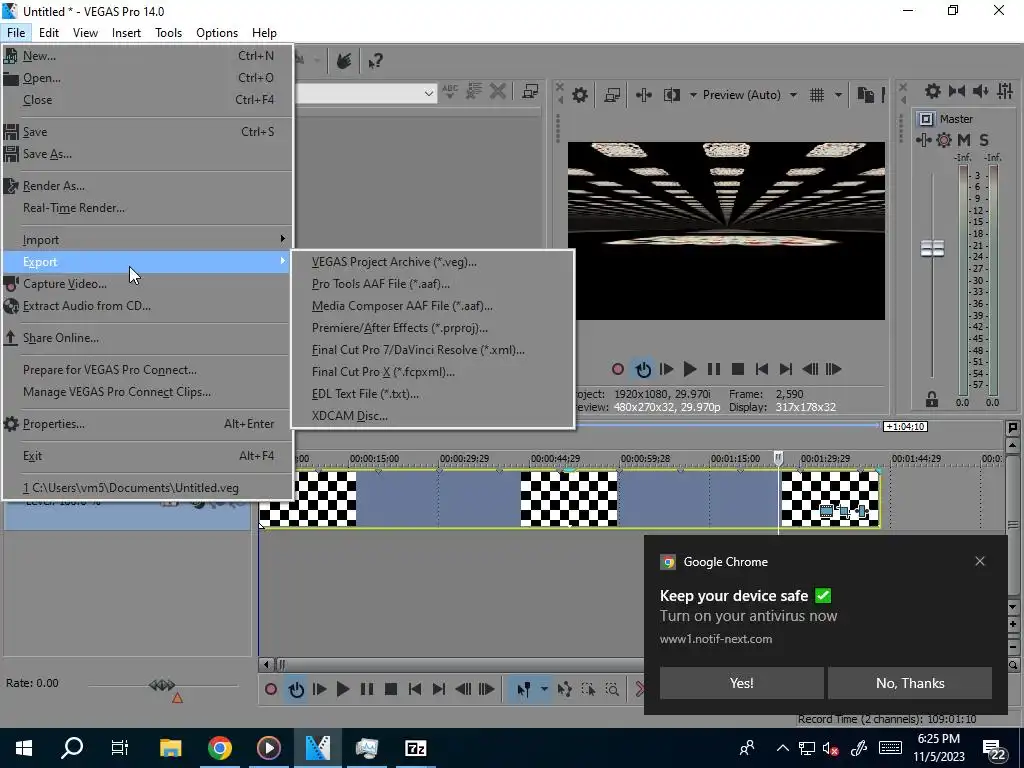Open recent file Untitled.veg from File menu
The image size is (1024, 768).
pyautogui.click(x=131, y=488)
